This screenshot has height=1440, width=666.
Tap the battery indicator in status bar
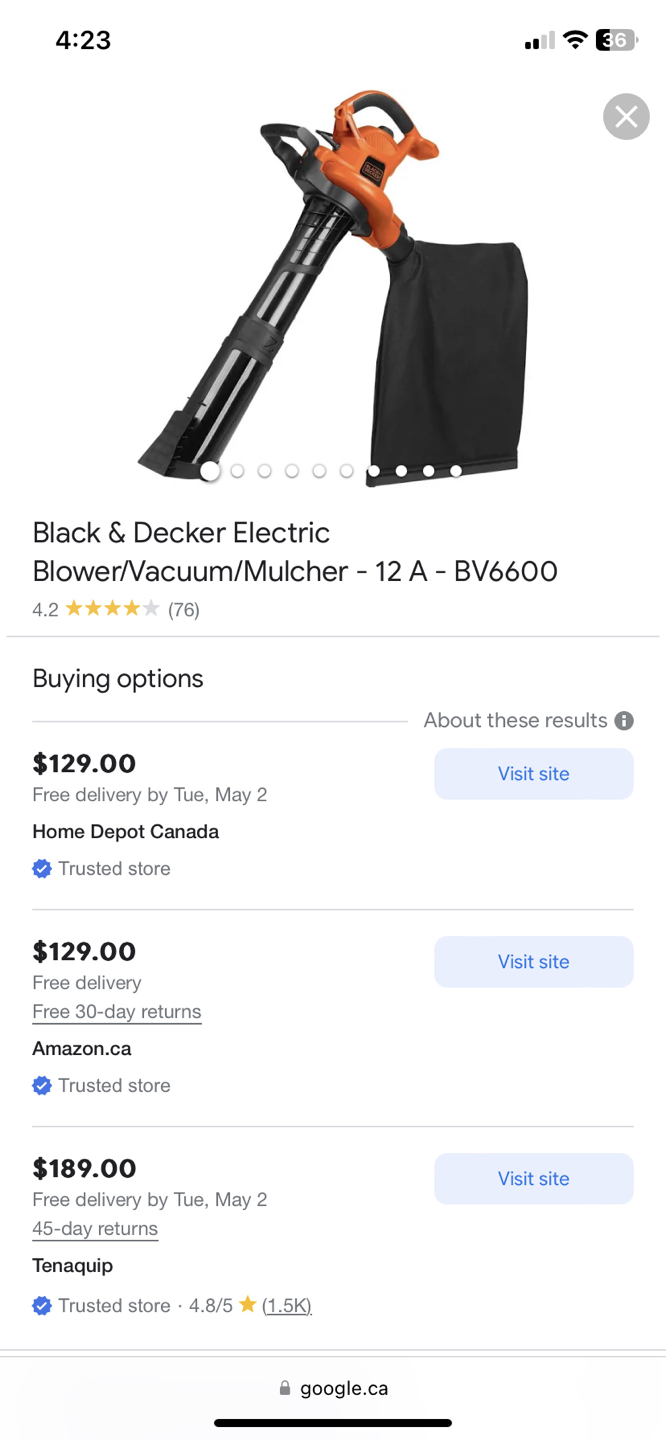coord(616,40)
